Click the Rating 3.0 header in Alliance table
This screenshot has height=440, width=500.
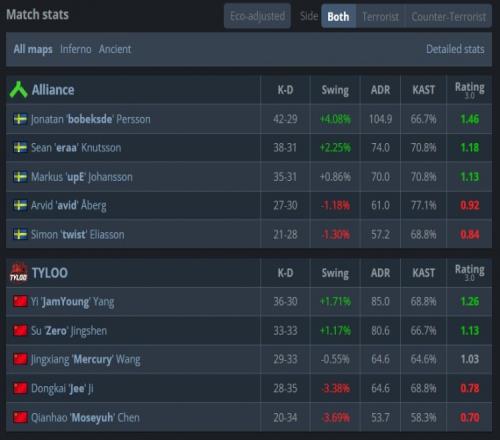point(470,90)
